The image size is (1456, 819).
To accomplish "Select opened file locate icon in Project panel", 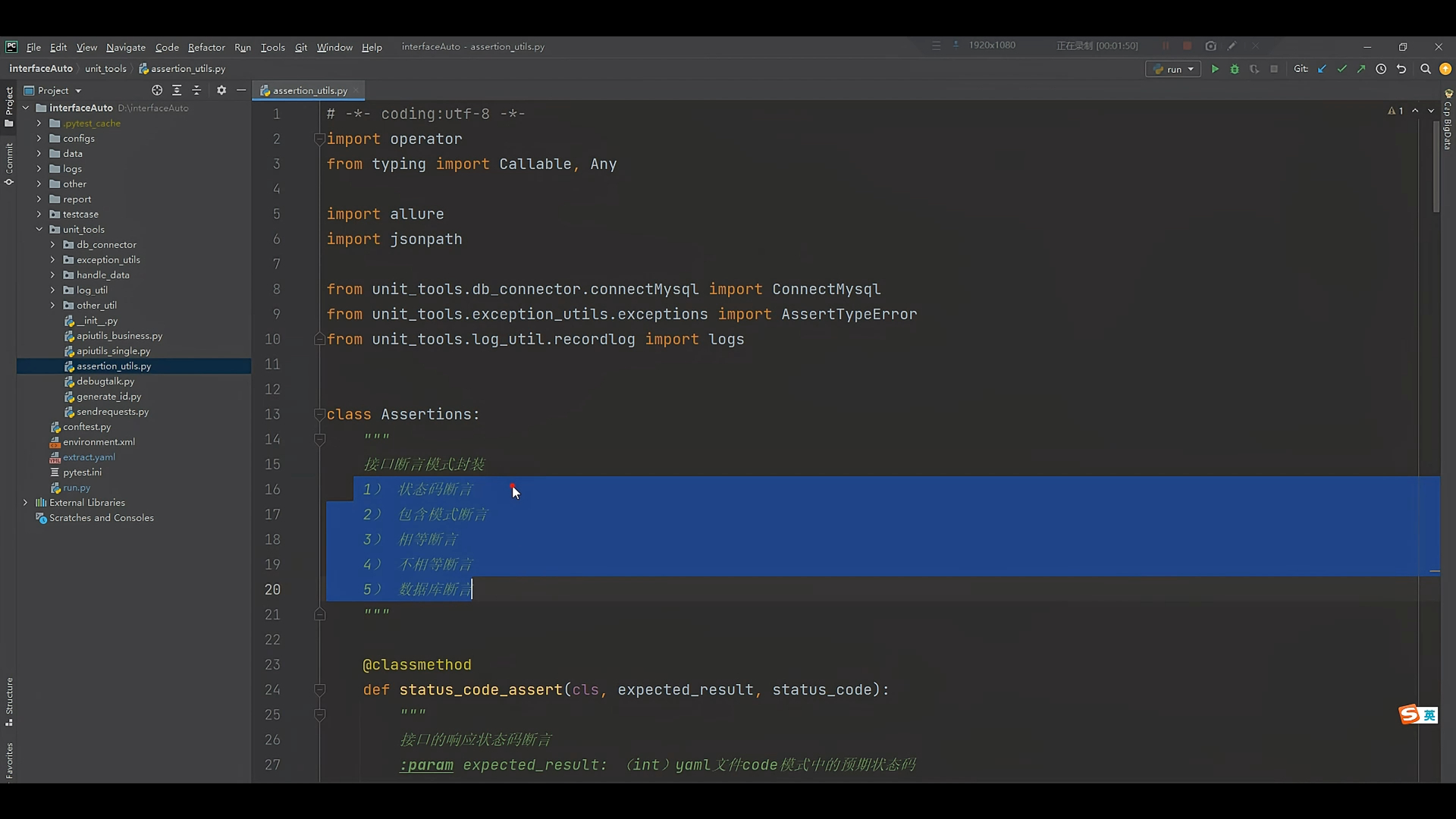I will pyautogui.click(x=157, y=90).
